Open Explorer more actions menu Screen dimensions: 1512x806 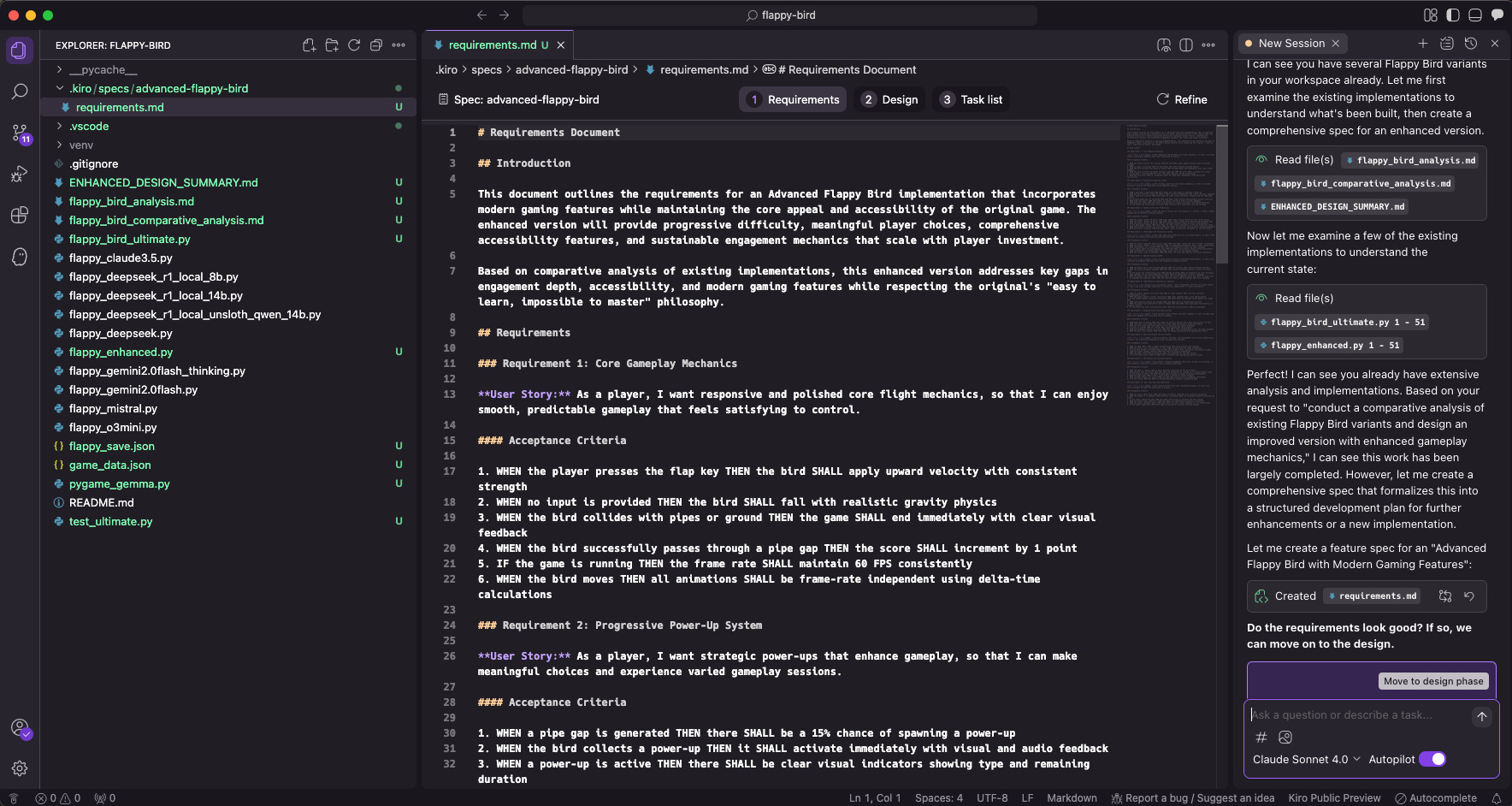point(399,45)
